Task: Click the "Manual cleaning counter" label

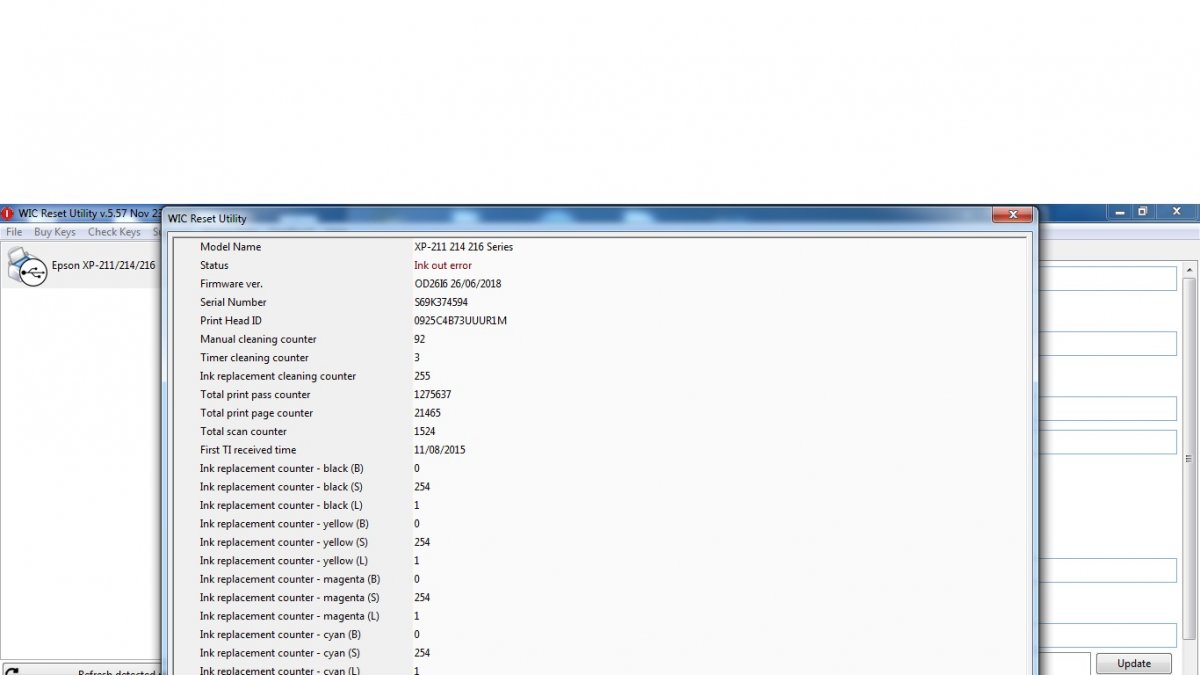Action: [x=258, y=339]
